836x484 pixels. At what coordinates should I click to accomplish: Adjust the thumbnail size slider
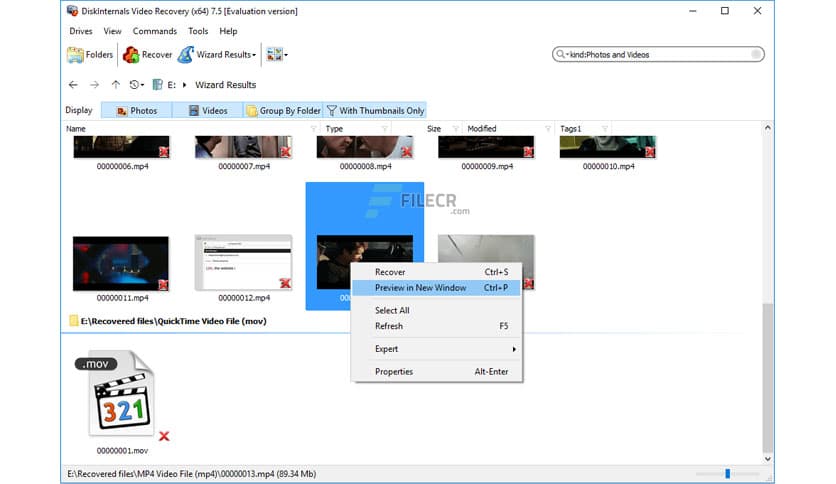click(x=727, y=473)
